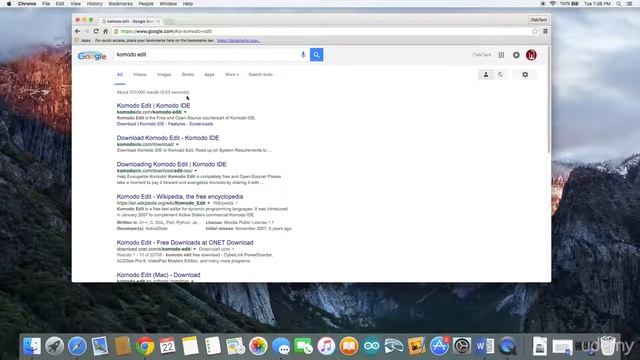640x360 pixels.
Task: Open Komodo Edit (Mac) - Download result
Action: pos(158,275)
